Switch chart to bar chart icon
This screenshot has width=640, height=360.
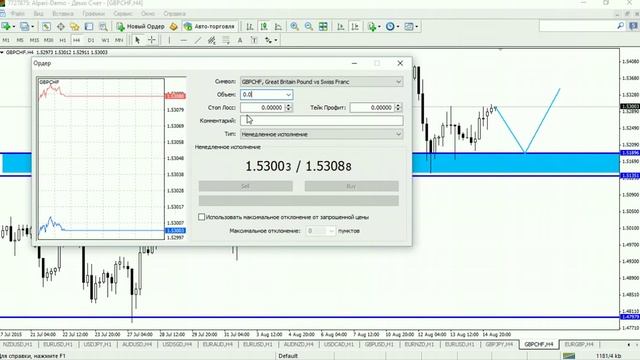pyautogui.click(x=250, y=27)
